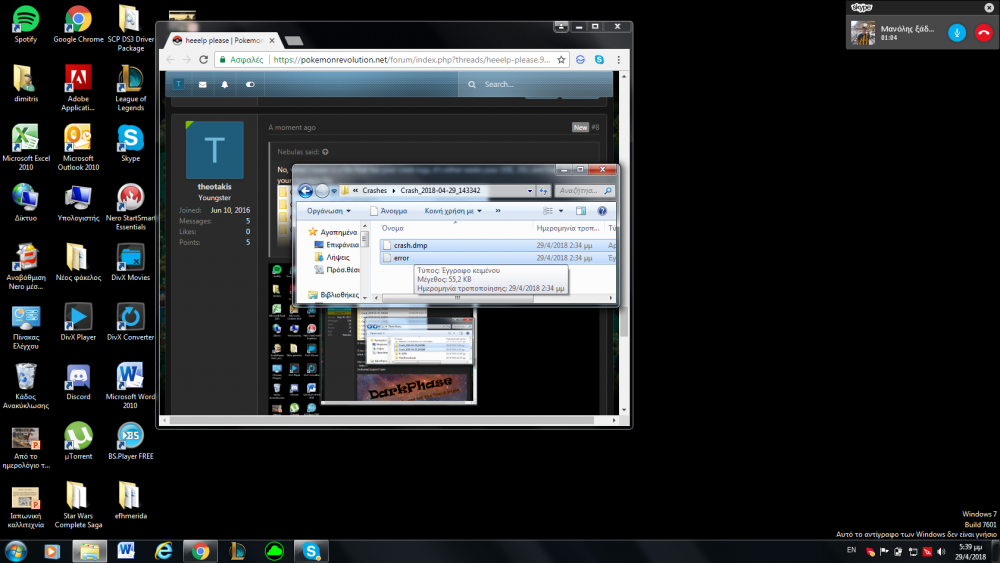Open theotakis user profile link
1000x563 pixels.
click(214, 186)
